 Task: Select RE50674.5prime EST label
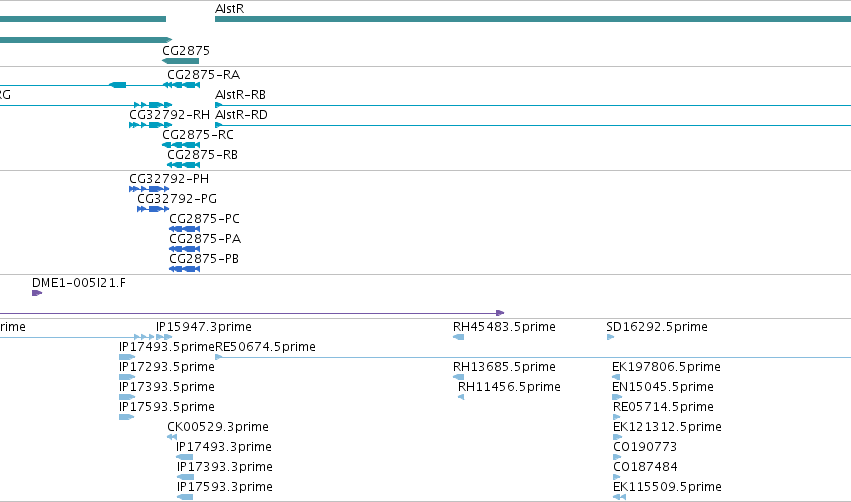tap(265, 347)
